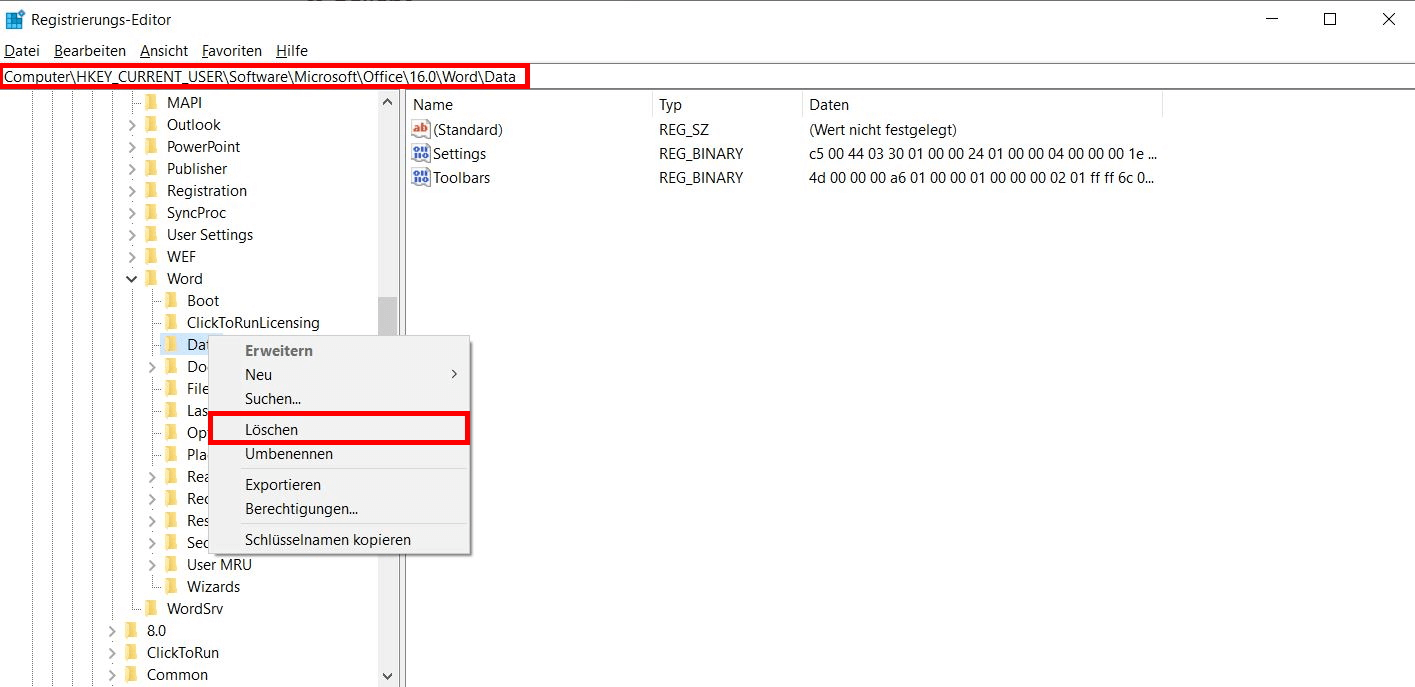Click the Word folder icon
1415x687 pixels.
[x=152, y=279]
